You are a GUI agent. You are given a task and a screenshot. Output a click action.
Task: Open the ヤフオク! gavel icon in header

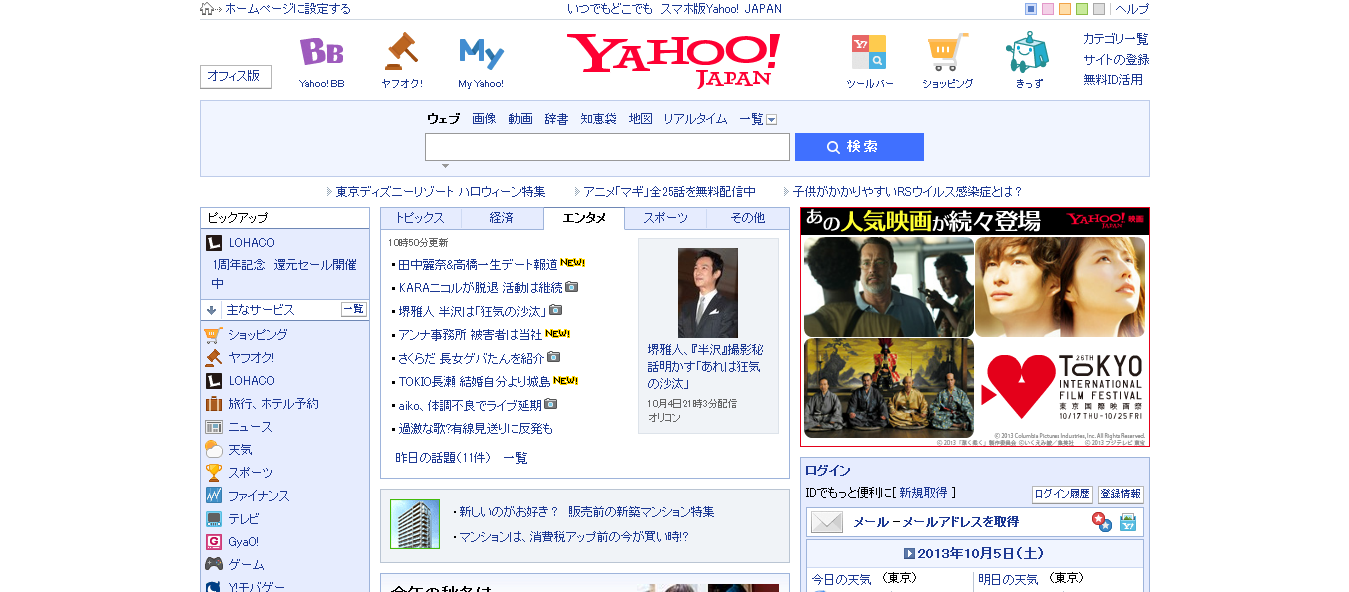pos(401,52)
